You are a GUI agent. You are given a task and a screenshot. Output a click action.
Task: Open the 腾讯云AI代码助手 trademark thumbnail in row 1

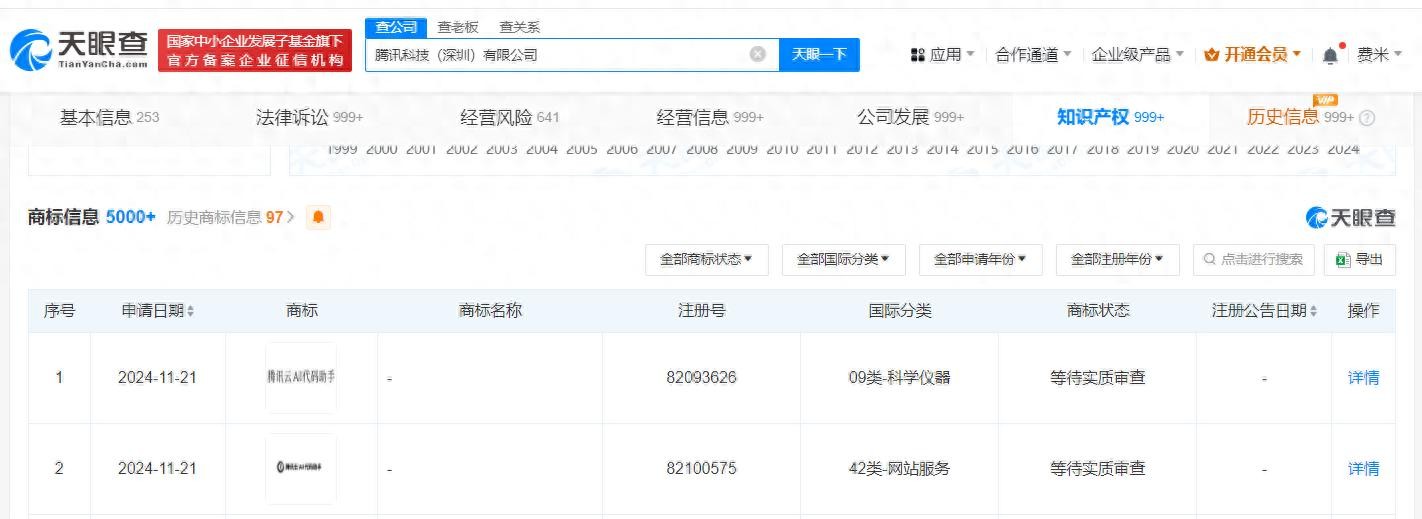pyautogui.click(x=301, y=378)
